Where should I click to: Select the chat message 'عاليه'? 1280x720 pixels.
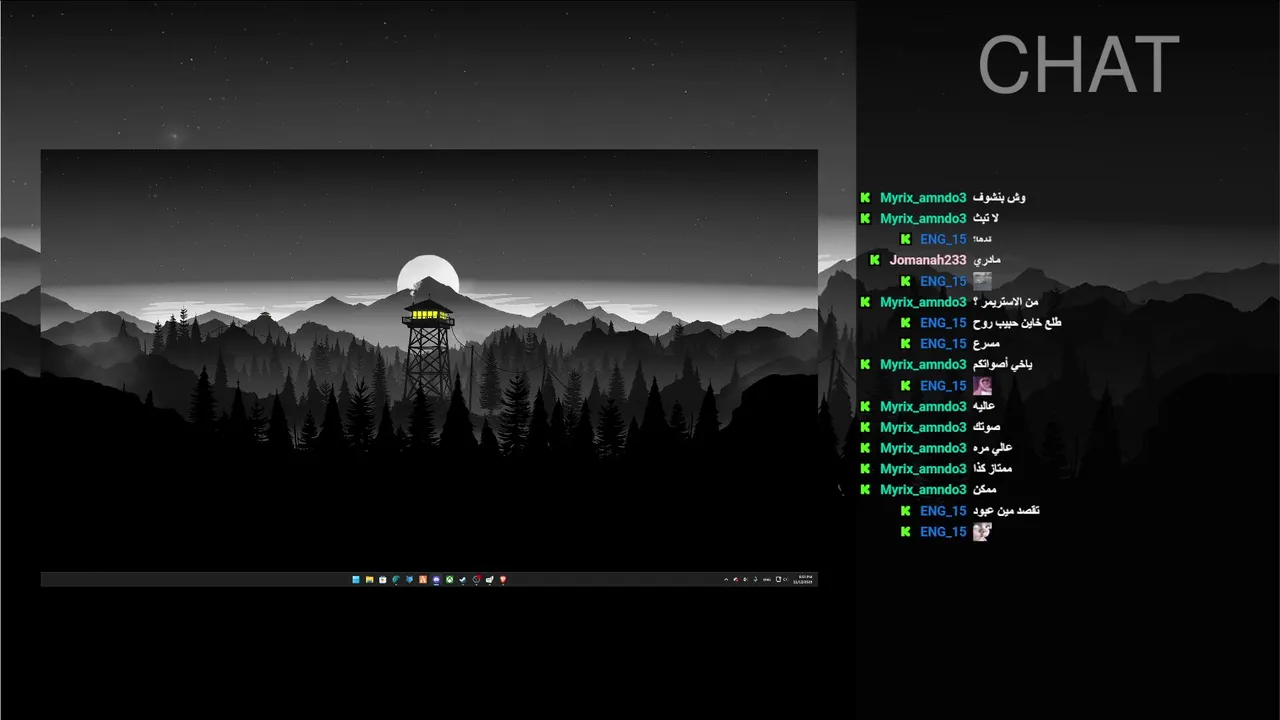coord(984,406)
